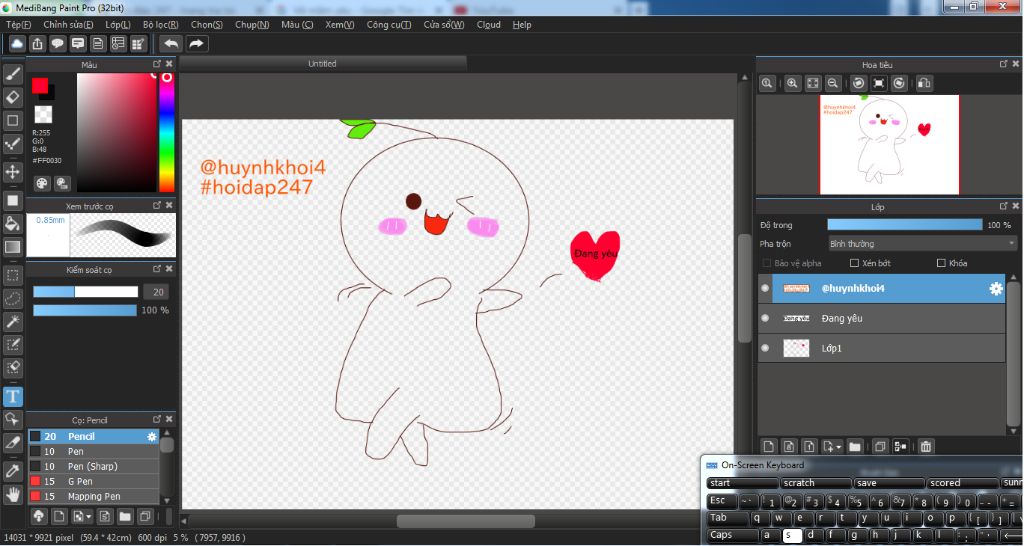Rotate navigator view counterclockwise

(859, 83)
